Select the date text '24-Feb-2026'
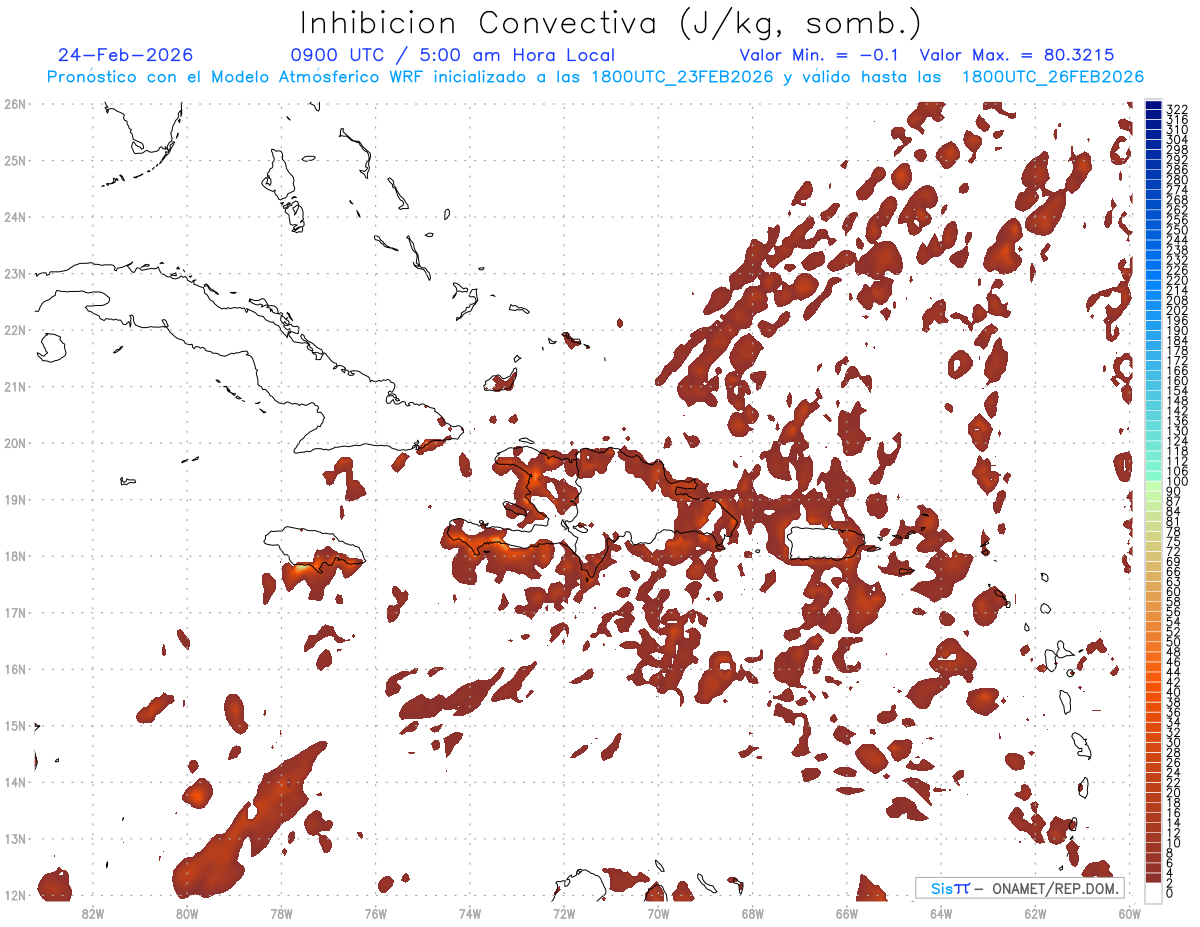This screenshot has width=1200, height=927. click(x=125, y=55)
